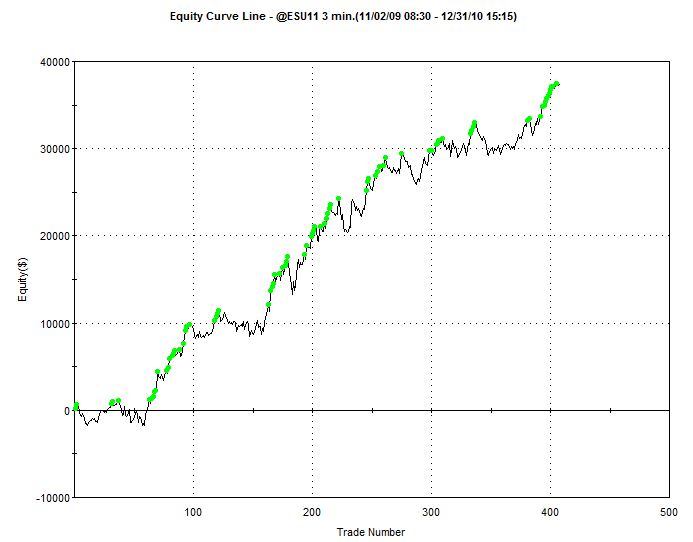Click the Equity Curve Line chart title
This screenshot has width=693, height=542.
[255, 18]
